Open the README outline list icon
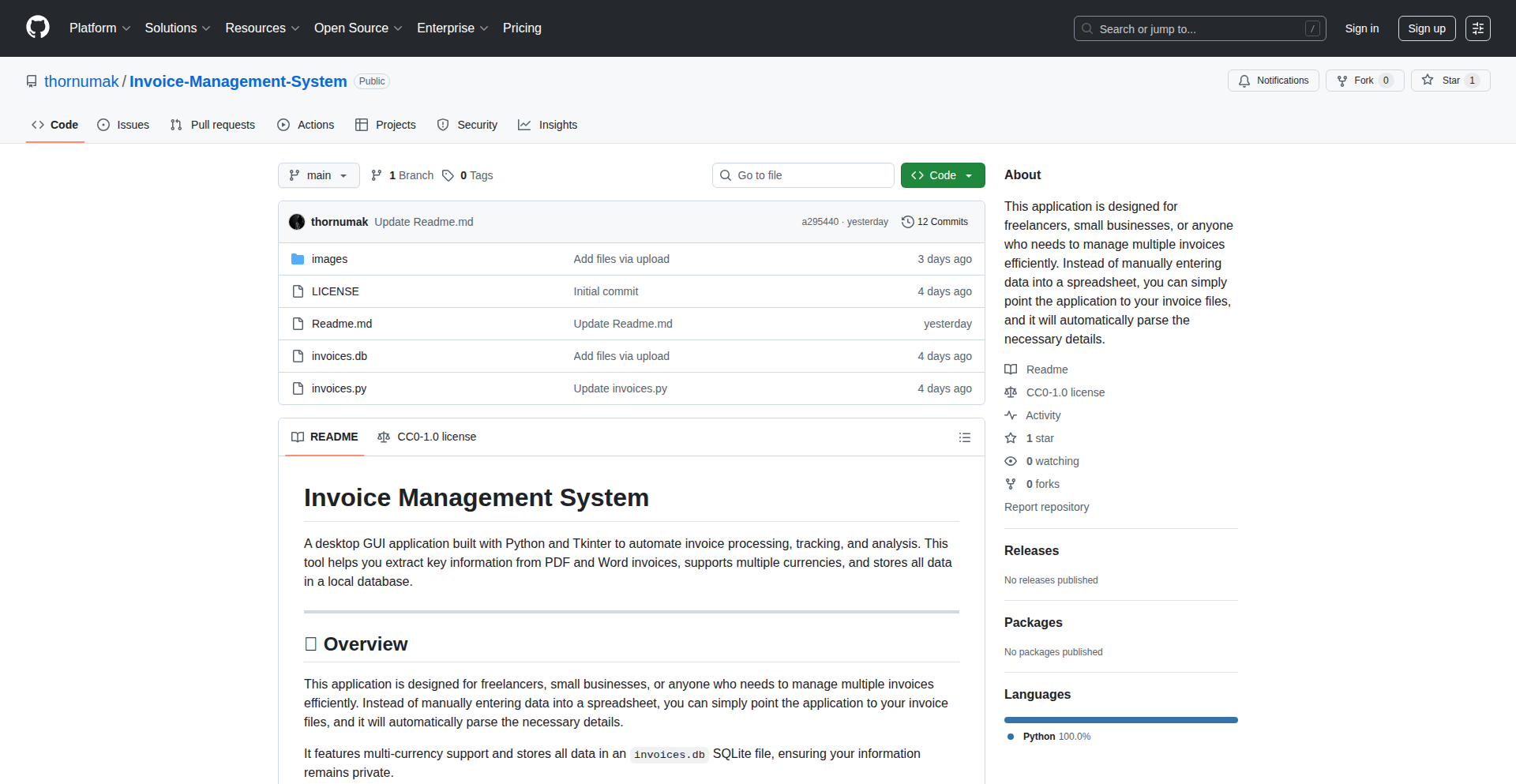This screenshot has width=1516, height=784. pyautogui.click(x=964, y=437)
